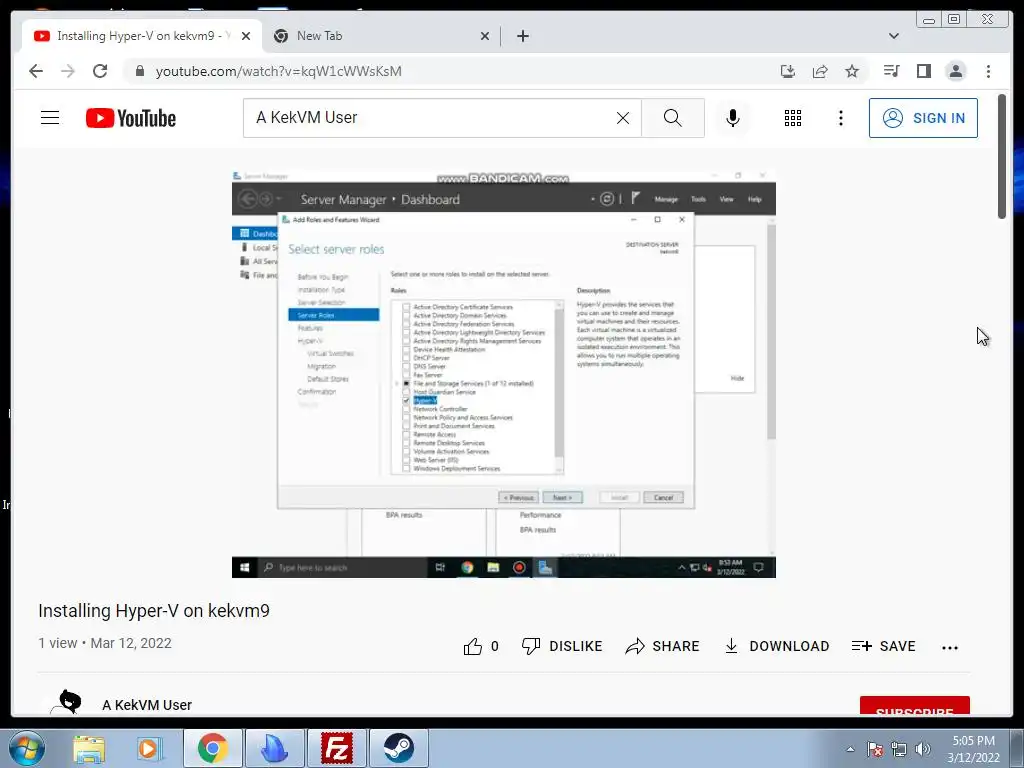
Task: Reload the YouTube page
Action: (x=100, y=71)
